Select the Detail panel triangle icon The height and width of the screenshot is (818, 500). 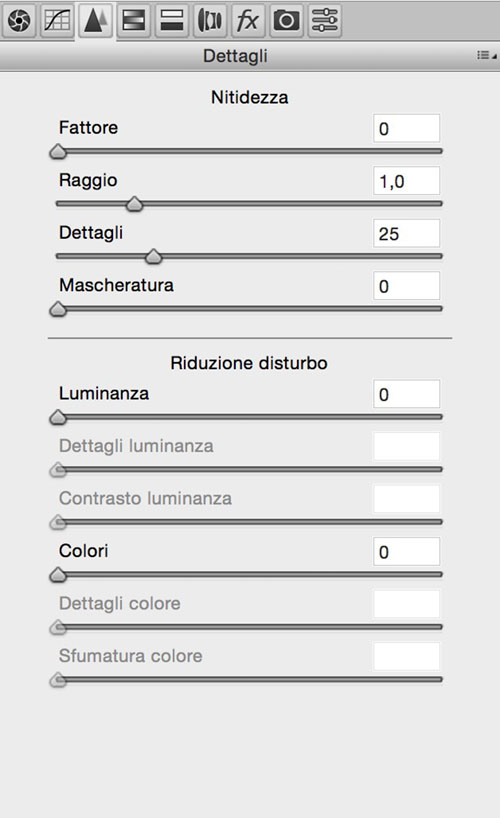pyautogui.click(x=95, y=21)
